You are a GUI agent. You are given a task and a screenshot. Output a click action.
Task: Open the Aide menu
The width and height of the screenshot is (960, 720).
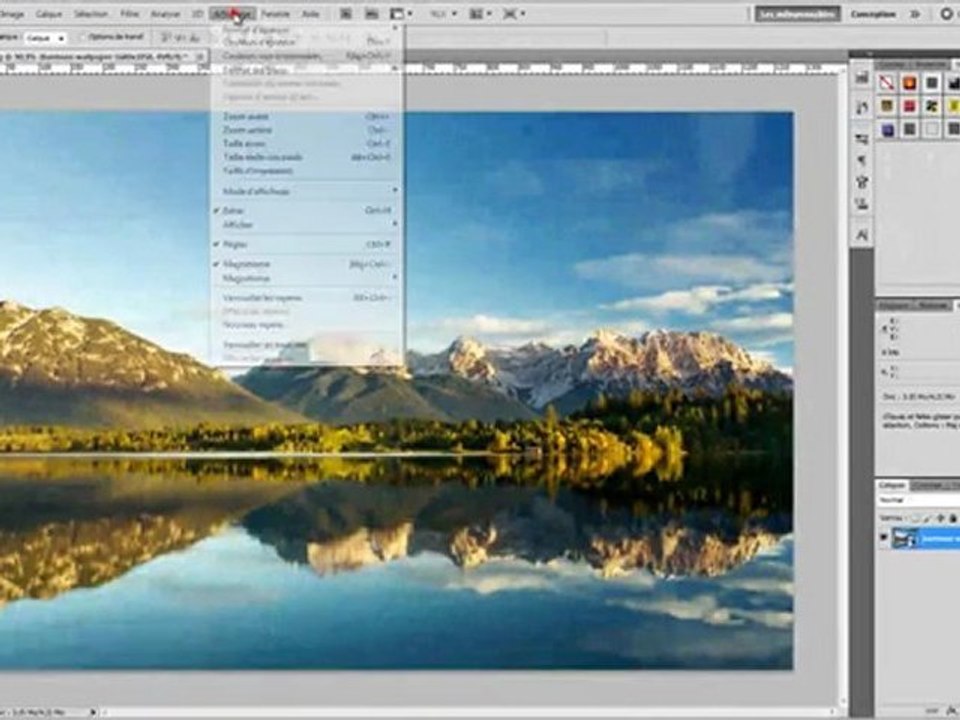(311, 13)
